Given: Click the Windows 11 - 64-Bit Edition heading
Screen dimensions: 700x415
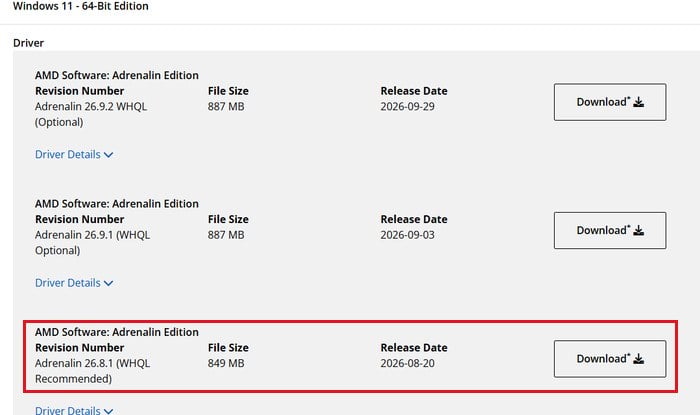Looking at the screenshot, I should click(81, 6).
